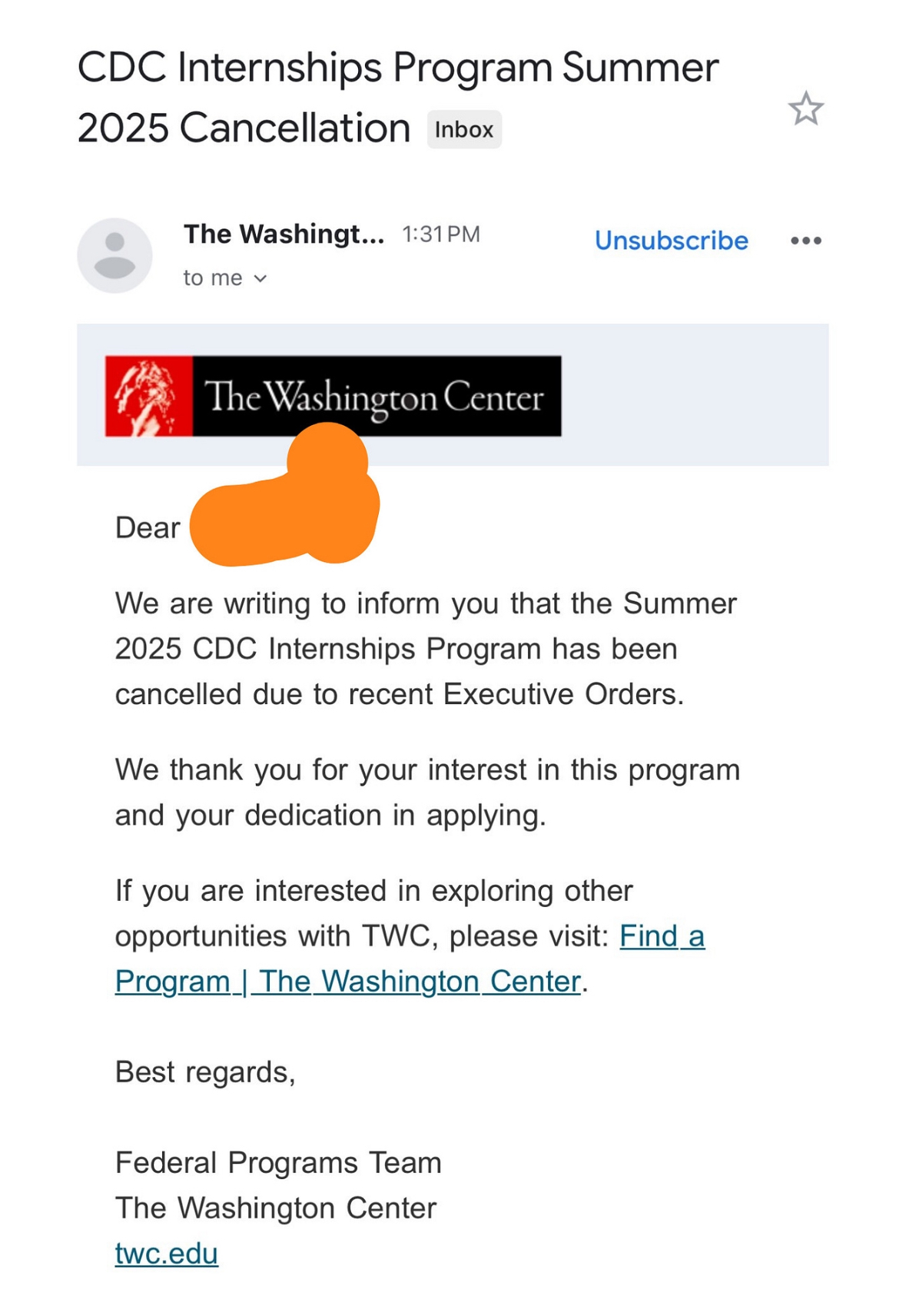Tap the sender's gray profile avatar

[114, 255]
